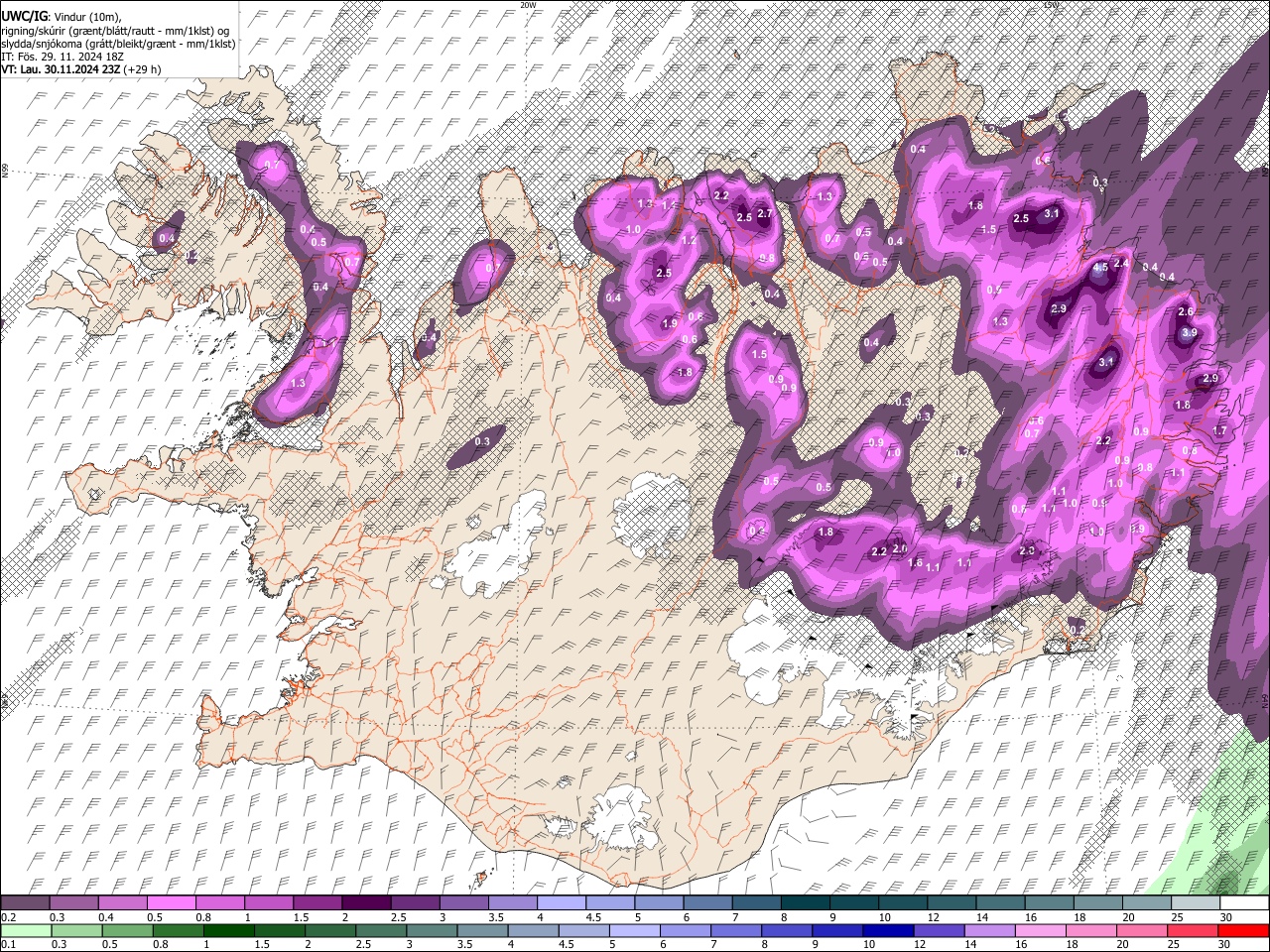Click the 'slydda/snjókoma (grátt/bleikt/grænt' description line

coord(118,44)
